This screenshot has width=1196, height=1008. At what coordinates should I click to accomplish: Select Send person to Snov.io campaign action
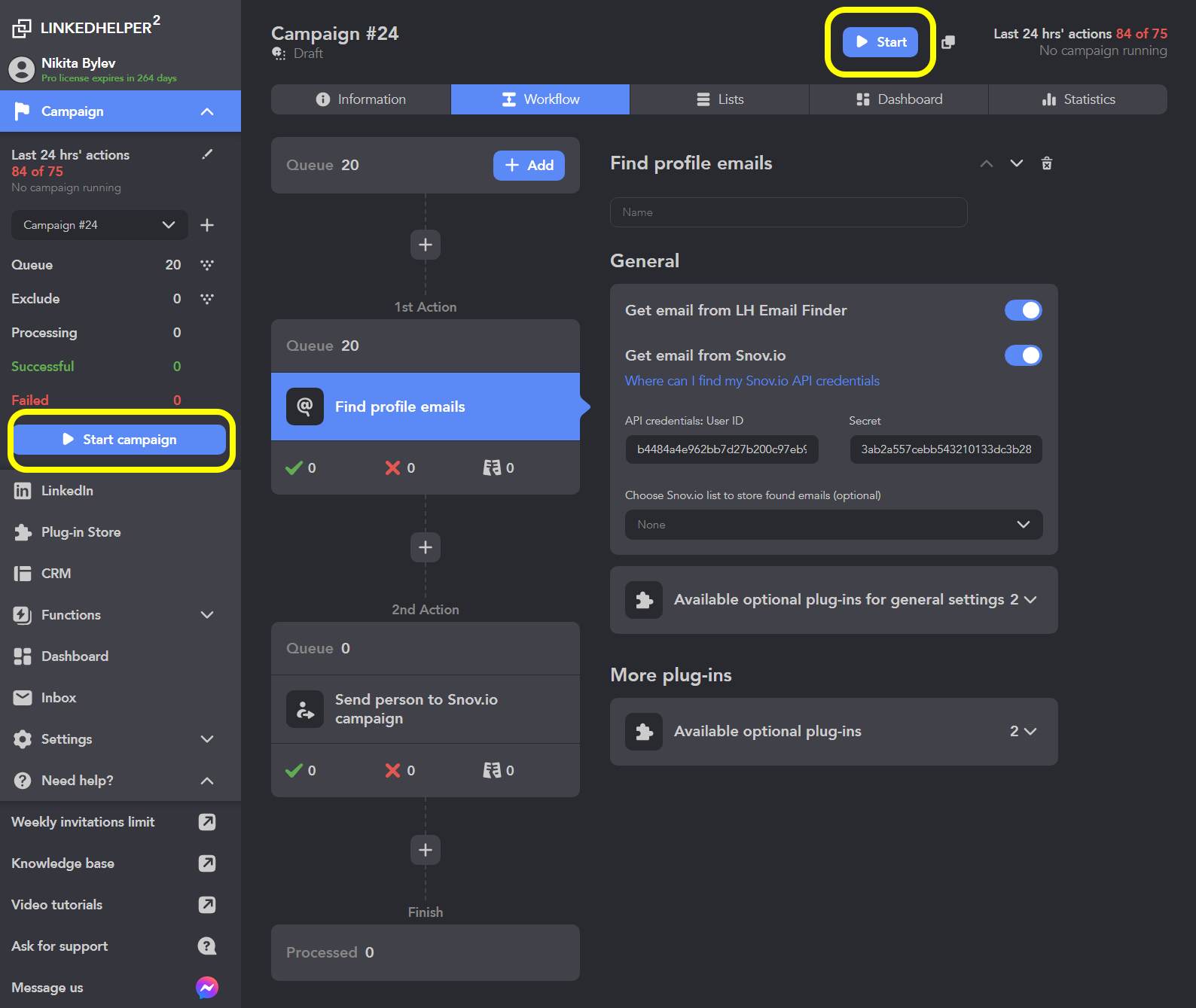426,709
